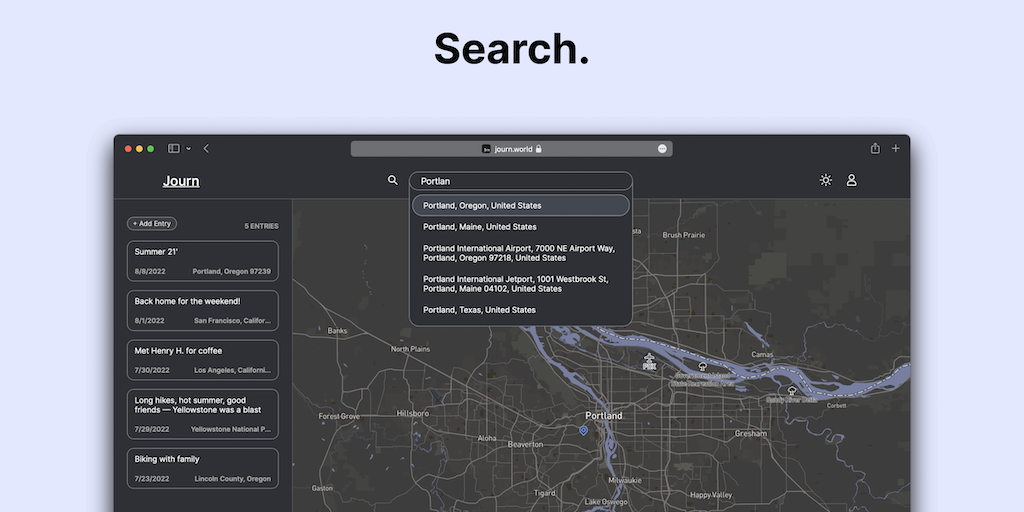Click the journ.world site favicon
Viewport: 1024px width, 512px height.
click(486, 149)
